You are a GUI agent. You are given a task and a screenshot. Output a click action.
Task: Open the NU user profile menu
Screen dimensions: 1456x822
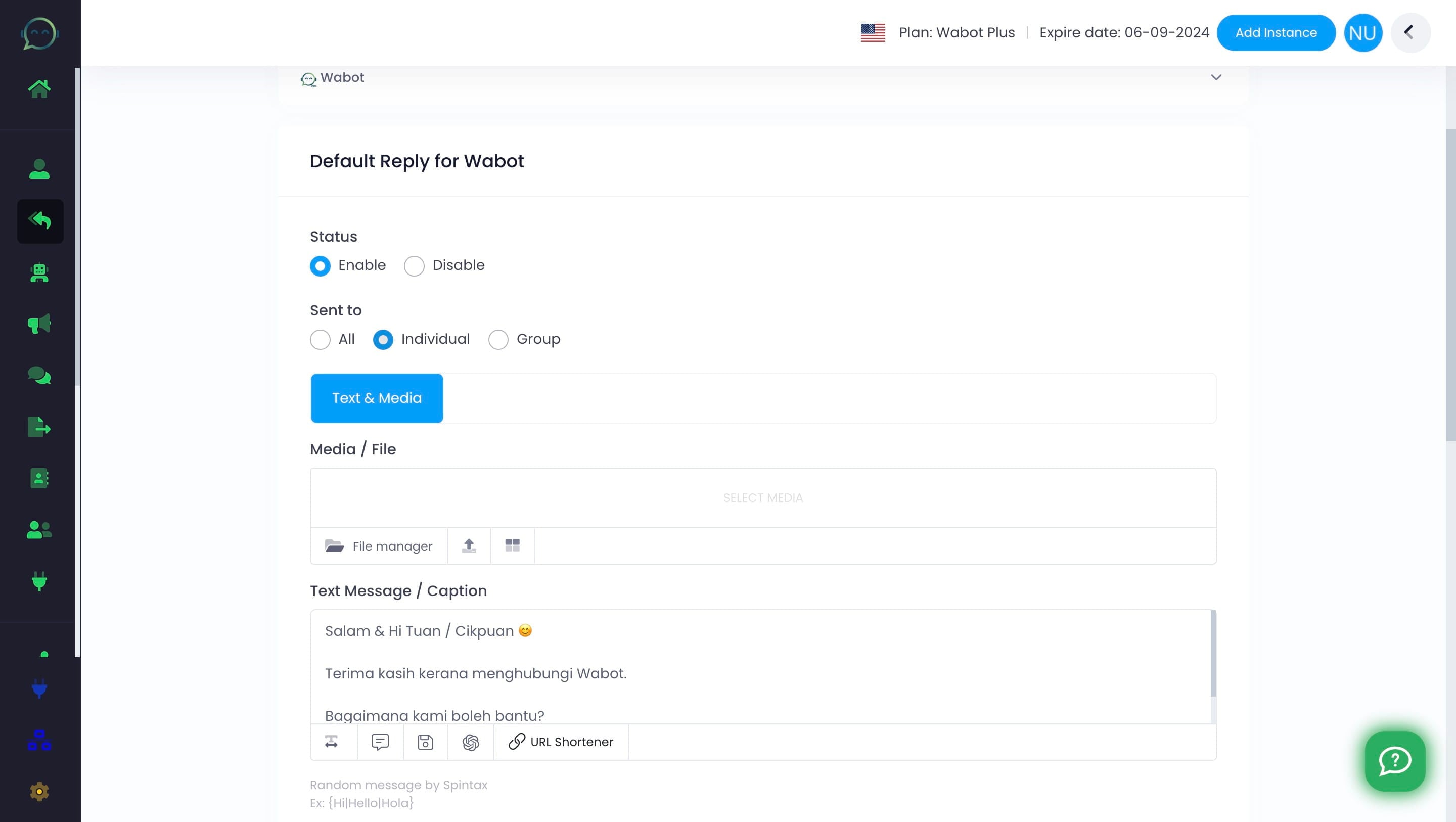point(1362,33)
